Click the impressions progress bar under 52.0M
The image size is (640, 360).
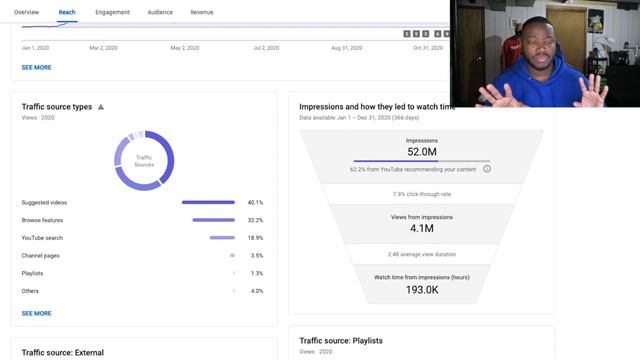point(422,161)
